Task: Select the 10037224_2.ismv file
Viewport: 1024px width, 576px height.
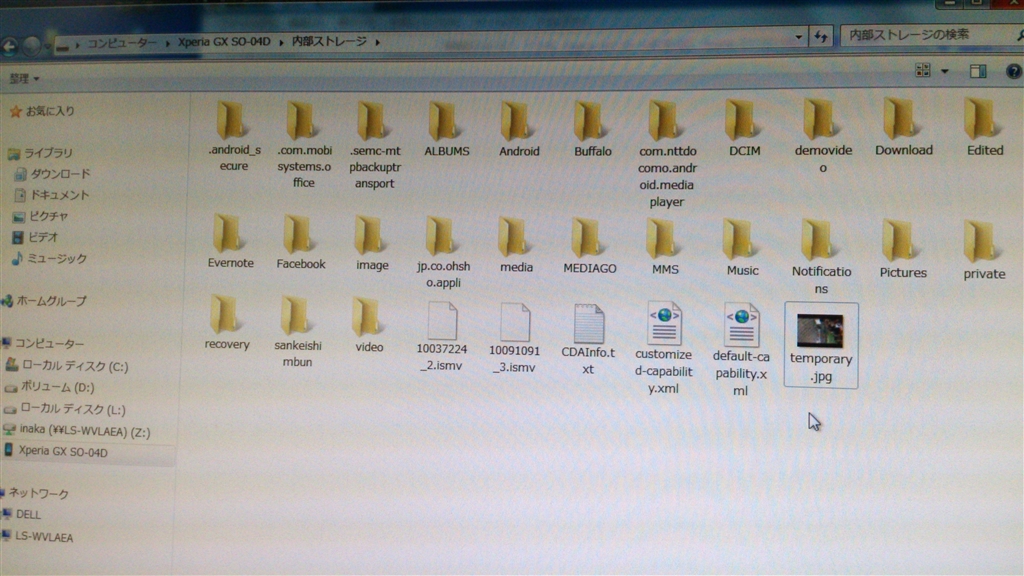Action: [442, 323]
